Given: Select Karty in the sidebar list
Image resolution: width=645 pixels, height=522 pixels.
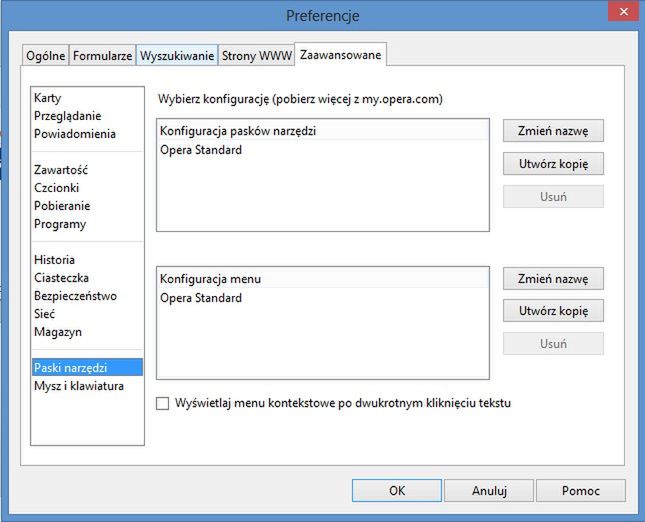Looking at the screenshot, I should 87,98.
